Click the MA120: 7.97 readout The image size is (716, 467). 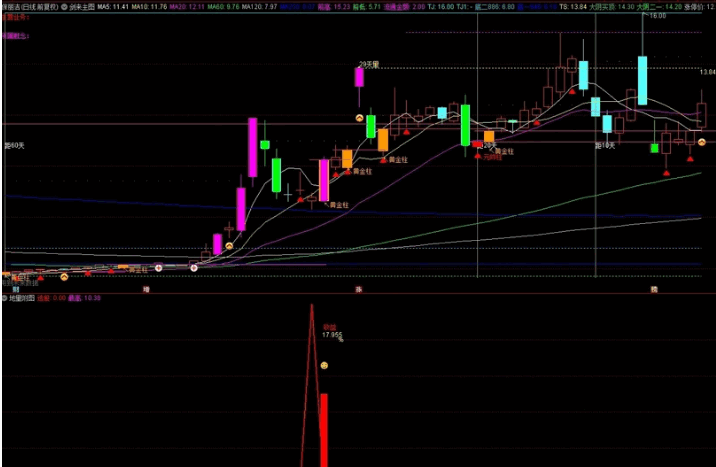(x=259, y=7)
